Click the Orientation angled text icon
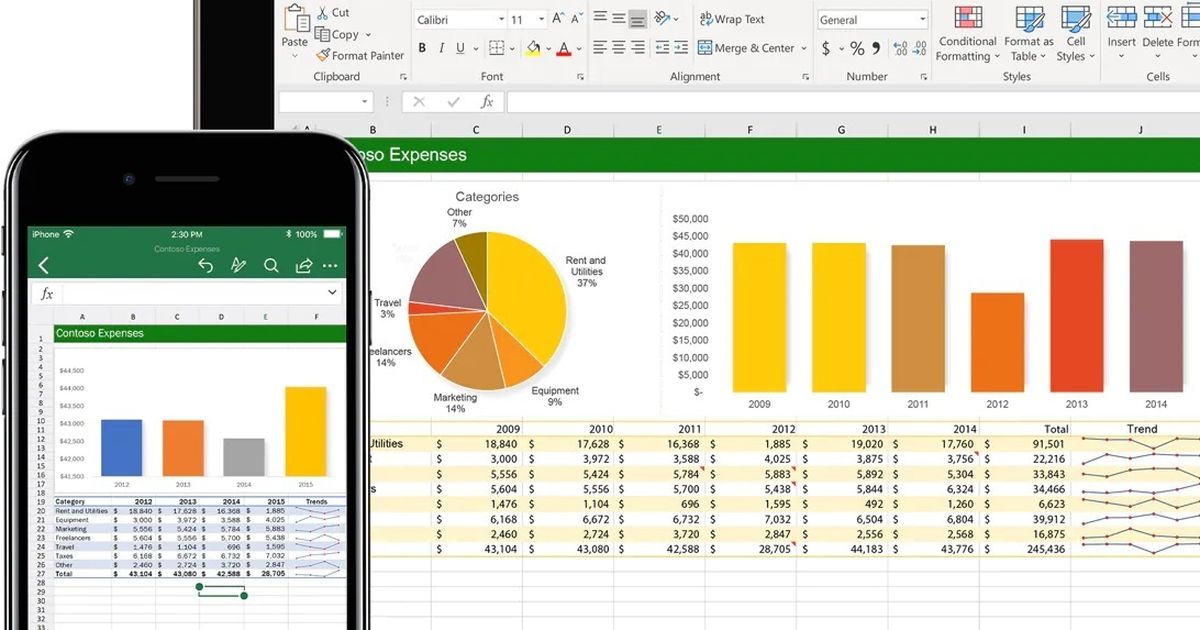1200x630 pixels. tap(662, 19)
